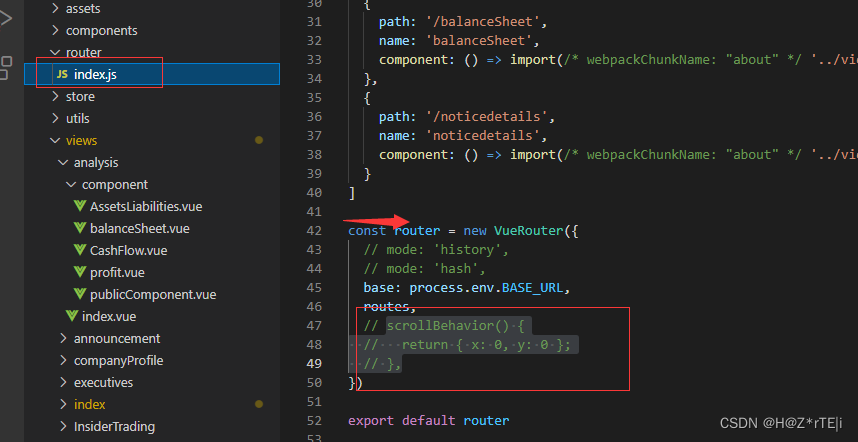Collapse the router folder chevron
The image size is (858, 442).
pyautogui.click(x=55, y=53)
